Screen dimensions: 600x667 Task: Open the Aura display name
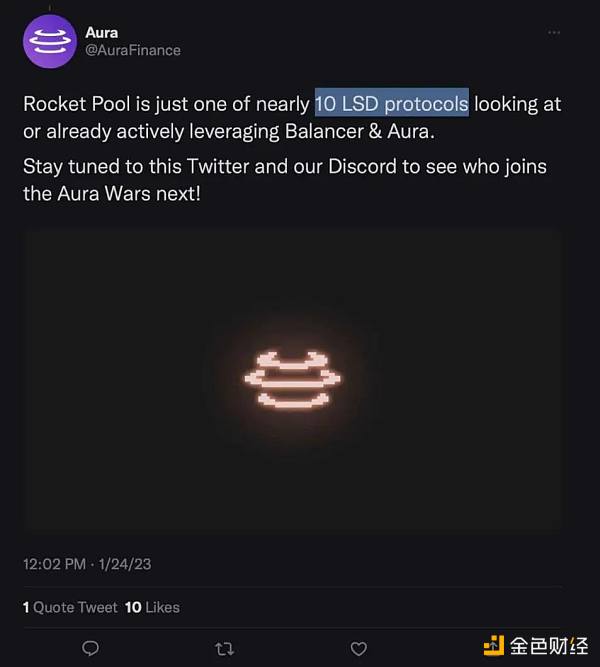101,33
